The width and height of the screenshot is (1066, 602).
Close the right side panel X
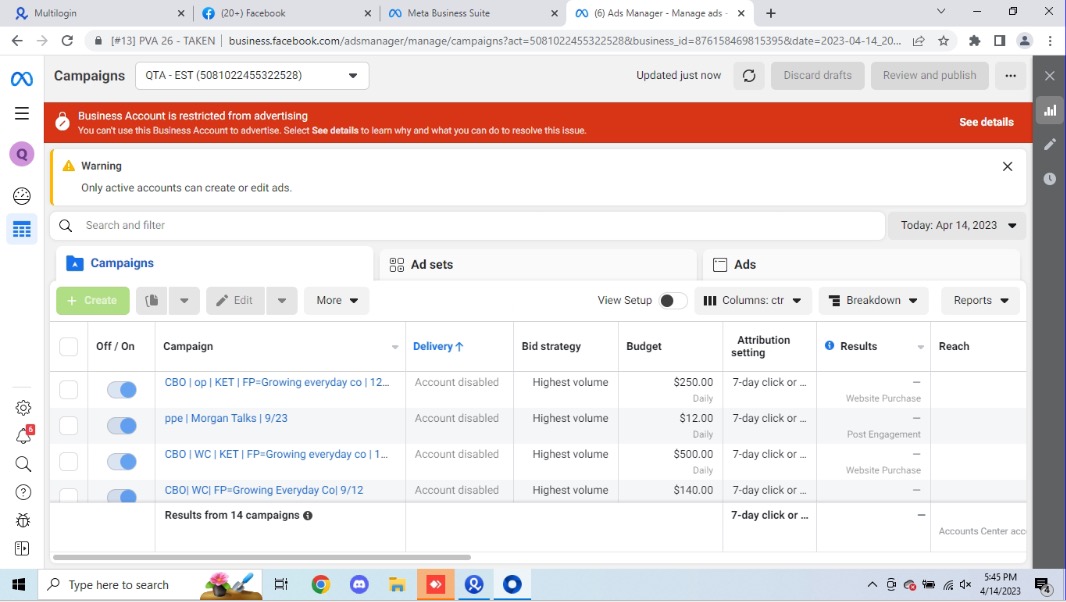pos(1050,76)
